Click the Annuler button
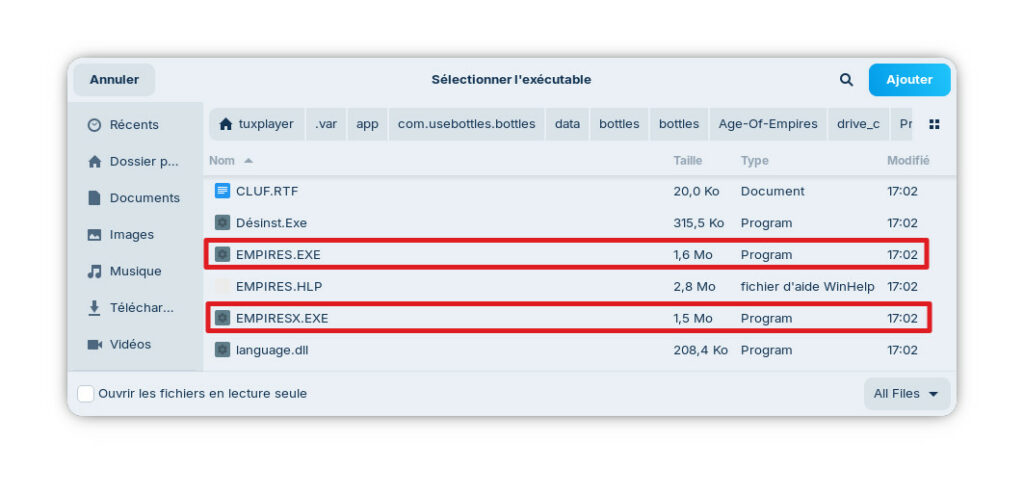 click(x=114, y=80)
